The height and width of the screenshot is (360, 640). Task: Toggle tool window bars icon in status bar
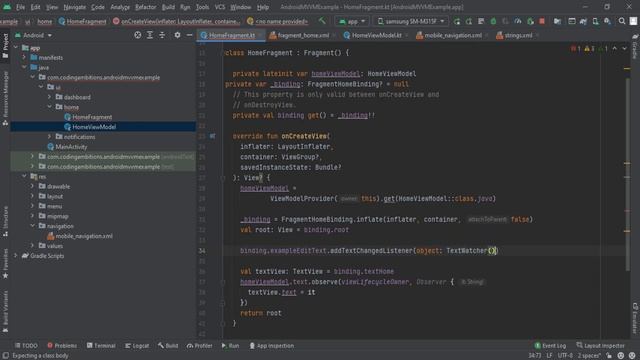point(5,356)
